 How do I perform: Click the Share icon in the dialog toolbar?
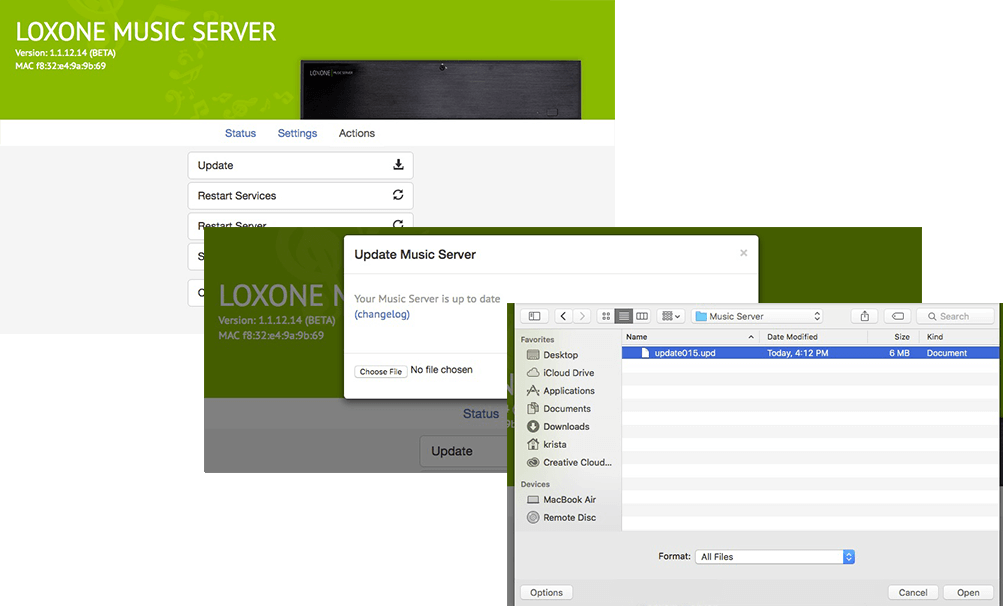point(864,315)
